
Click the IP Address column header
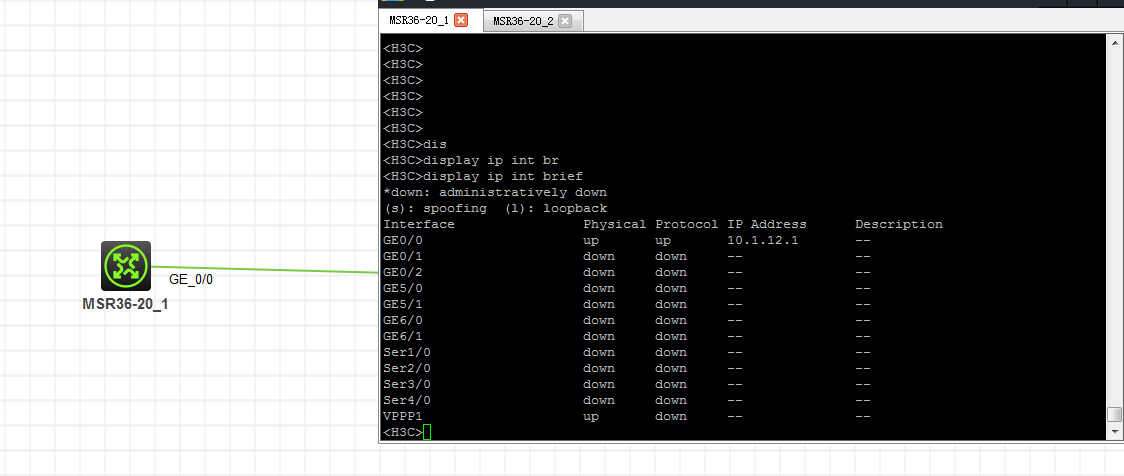[x=767, y=224]
